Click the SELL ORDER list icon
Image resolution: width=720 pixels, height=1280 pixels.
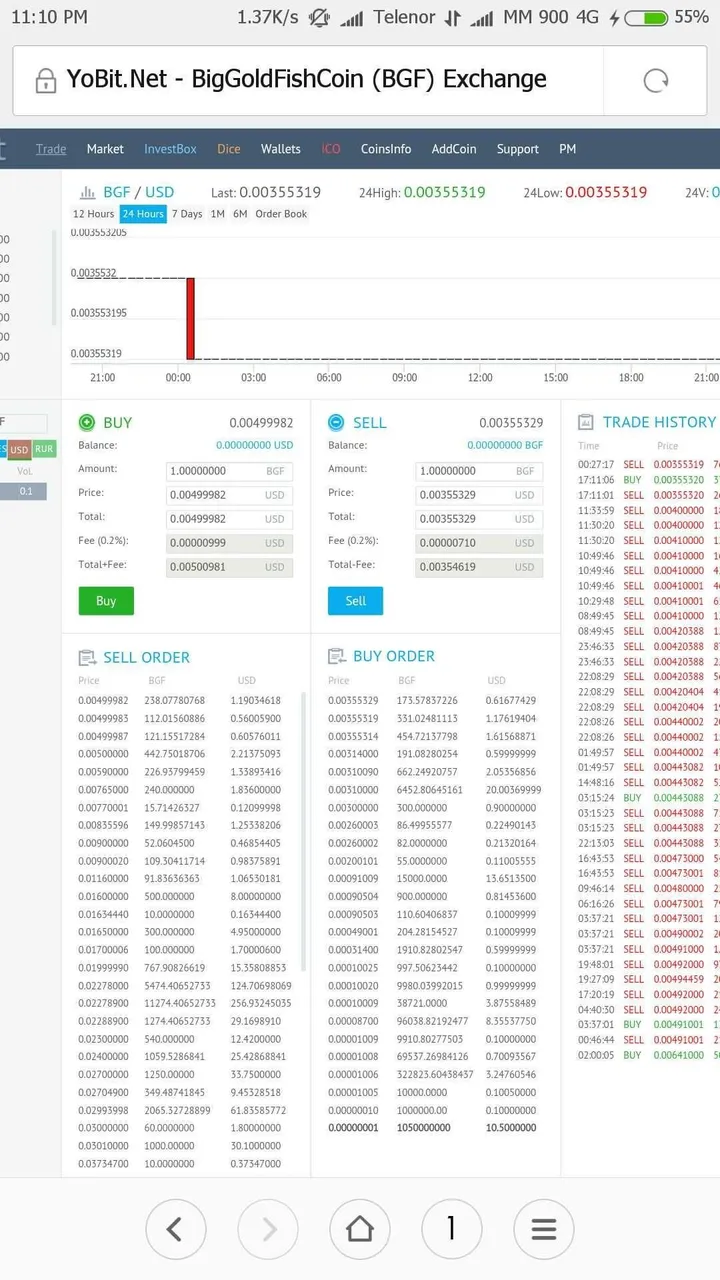tap(87, 658)
